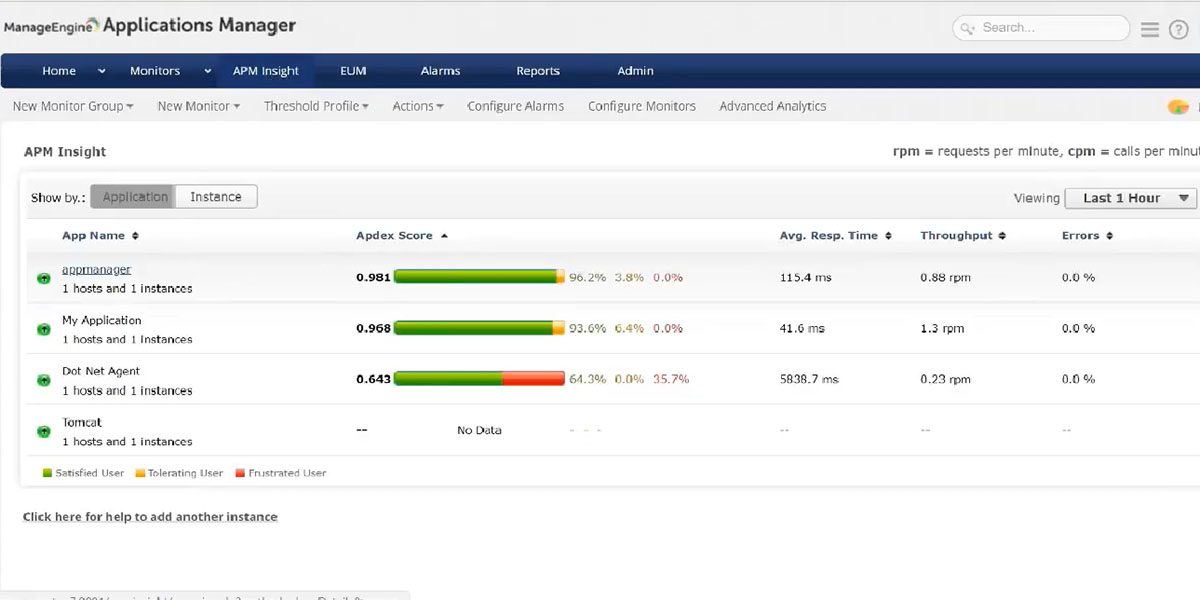
Task: Open the EUM tab
Action: pos(352,71)
